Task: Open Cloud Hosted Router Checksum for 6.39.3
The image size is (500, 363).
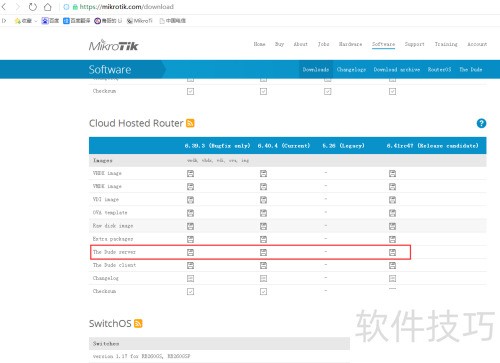Action: click(190, 292)
